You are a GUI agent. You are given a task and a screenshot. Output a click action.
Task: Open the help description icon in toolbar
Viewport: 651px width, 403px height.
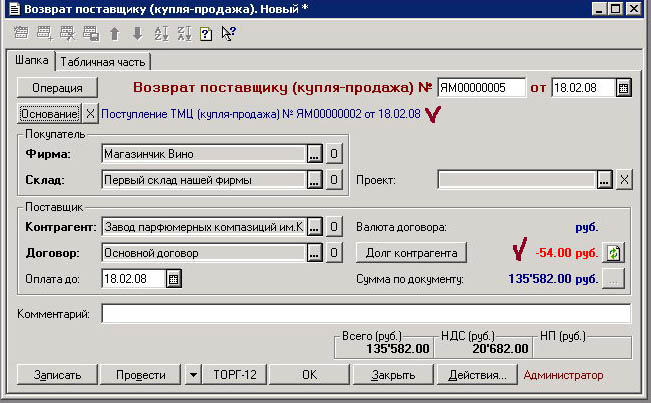[206, 33]
